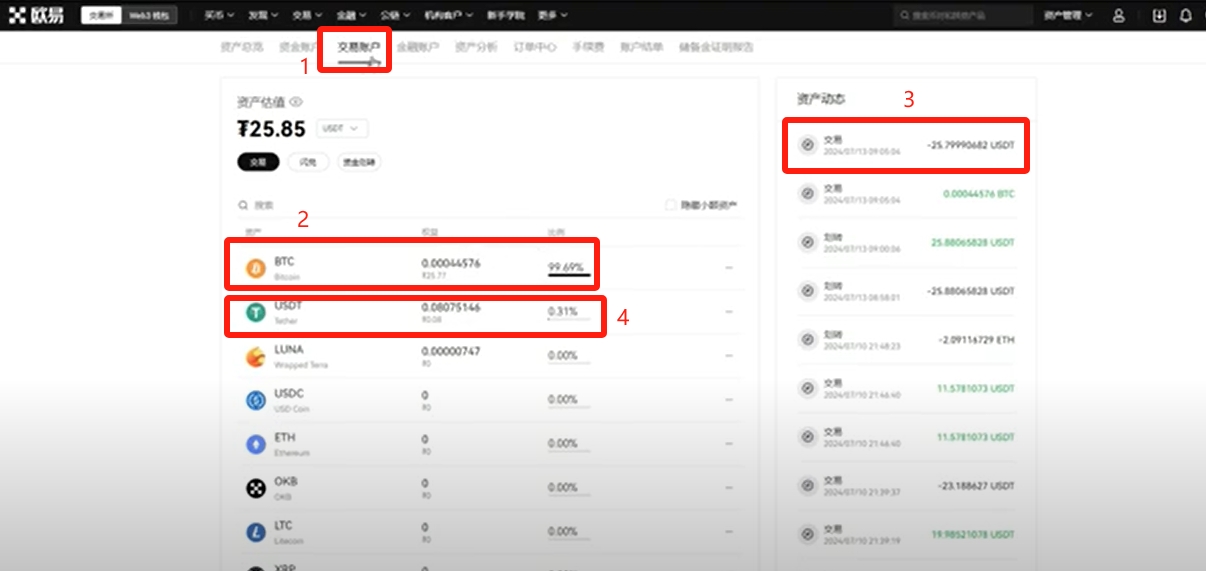Toggle the 资产估值 eye visibility icon
Viewport: 1206px width, 571px height.
point(296,102)
